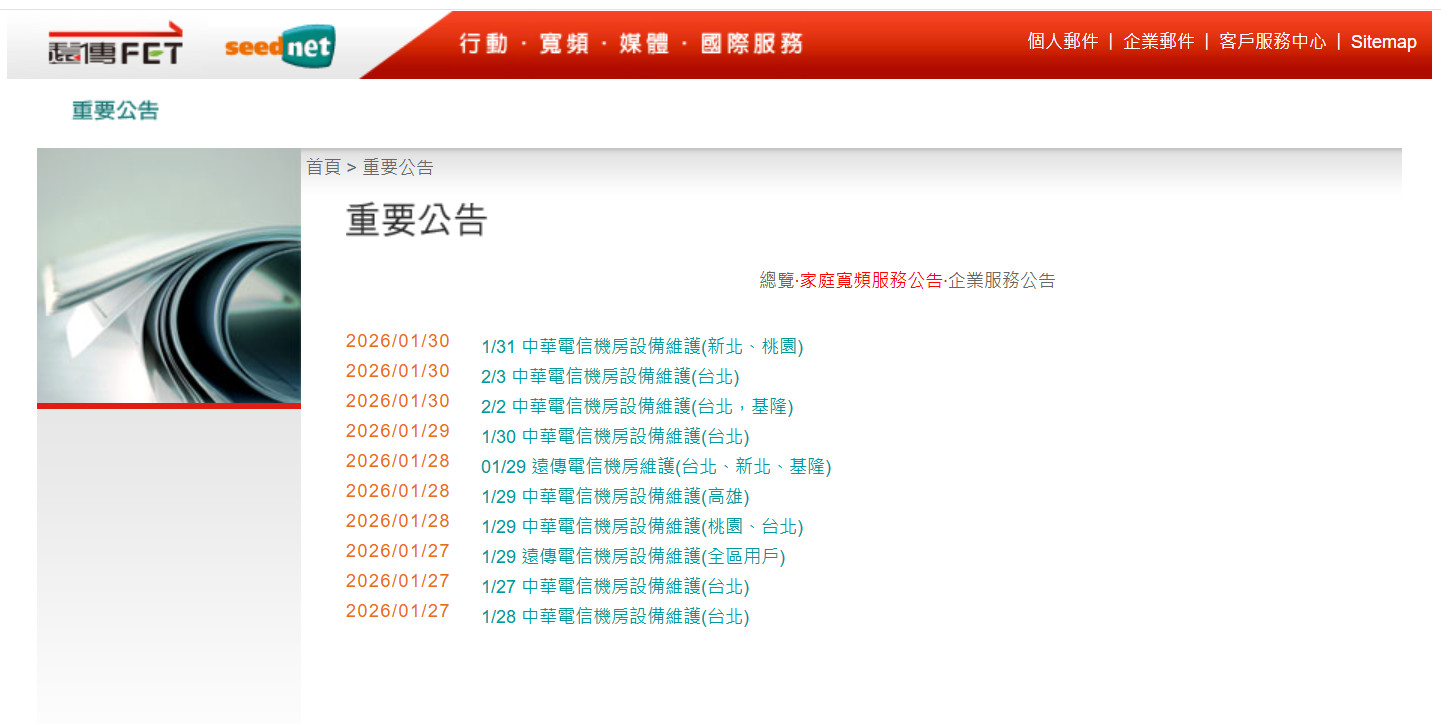
Task: Open 1/29 中華電信 notice for 高雄
Action: click(615, 497)
